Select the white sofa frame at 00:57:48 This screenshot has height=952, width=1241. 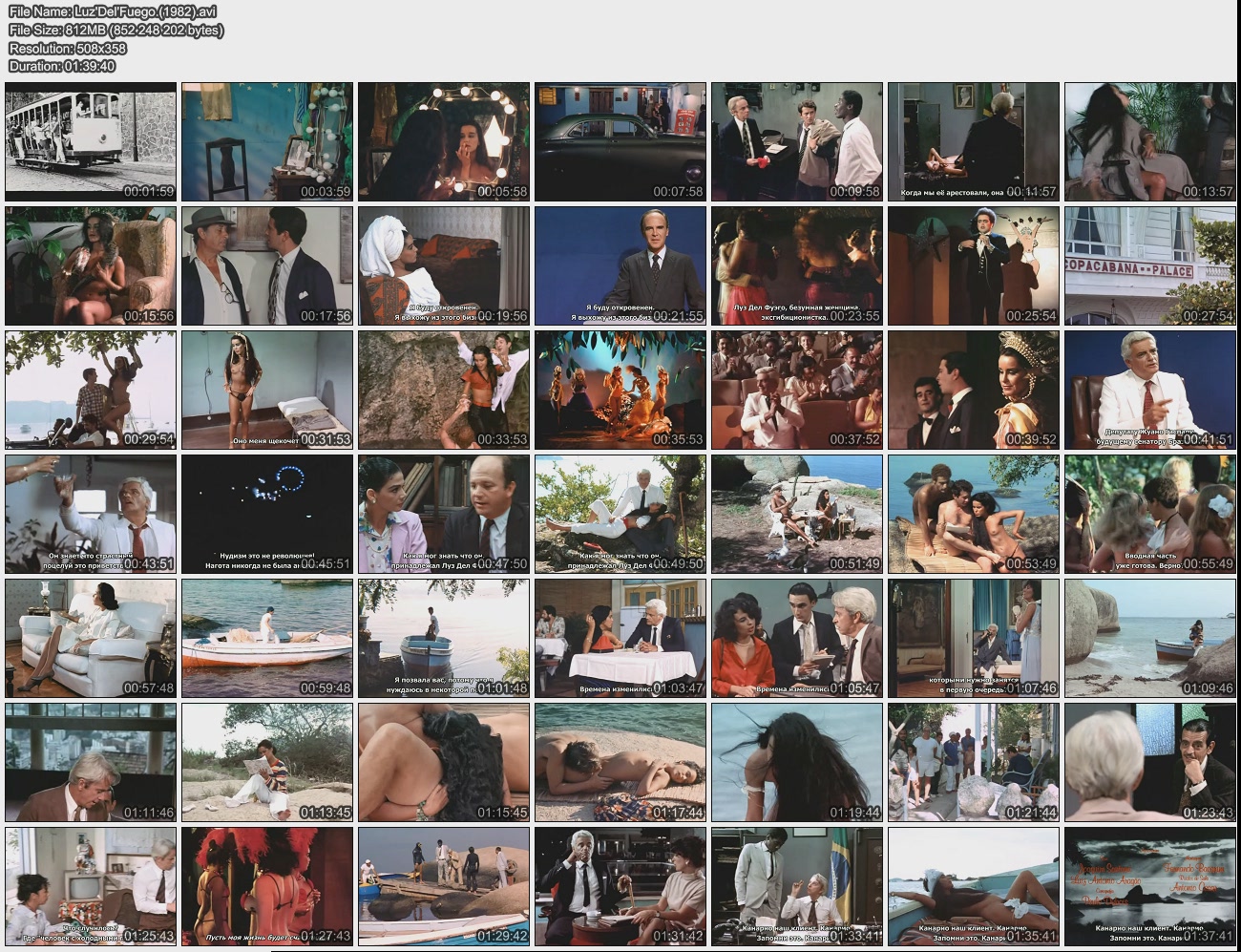point(91,638)
